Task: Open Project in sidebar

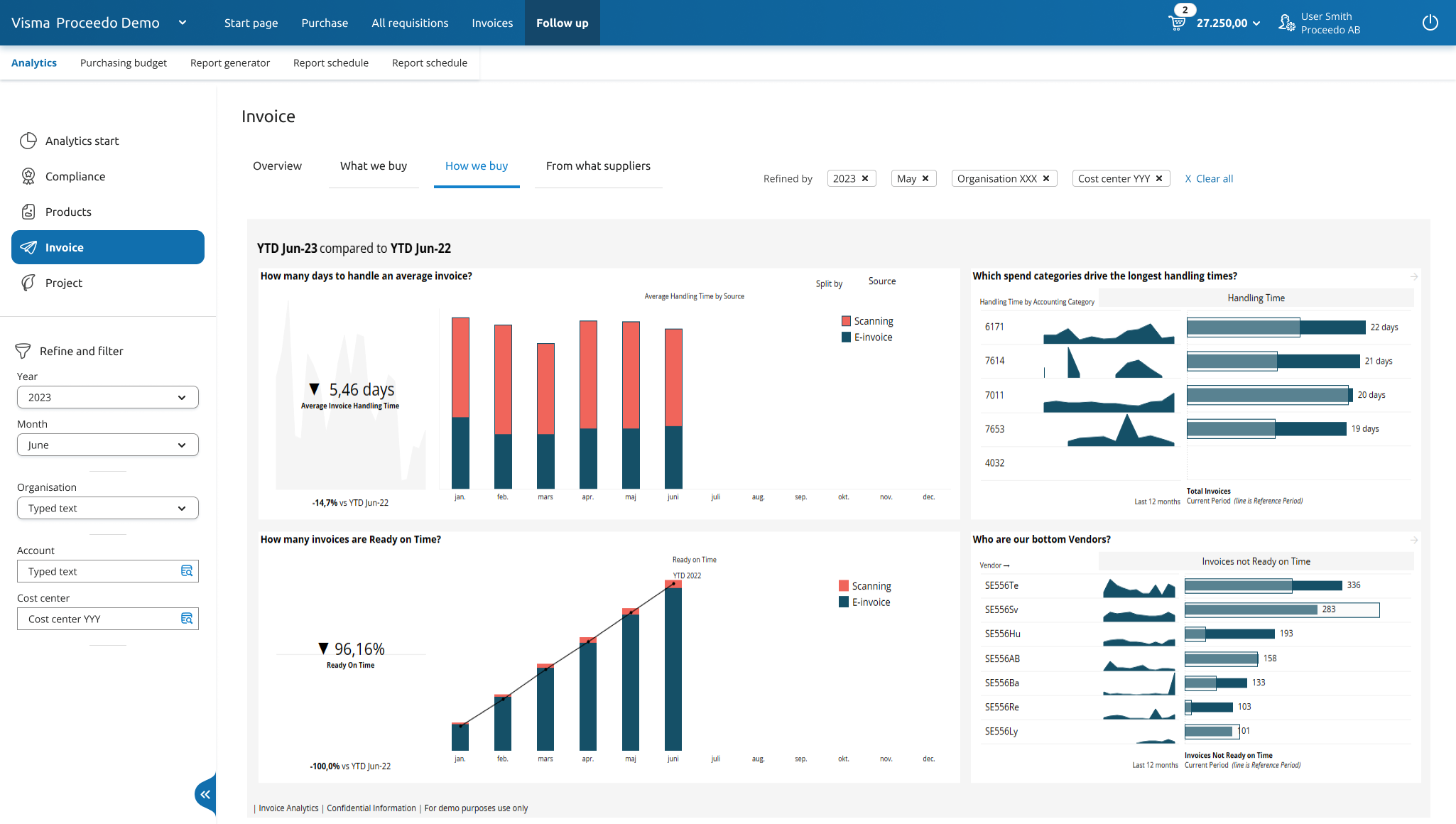Action: (x=64, y=283)
